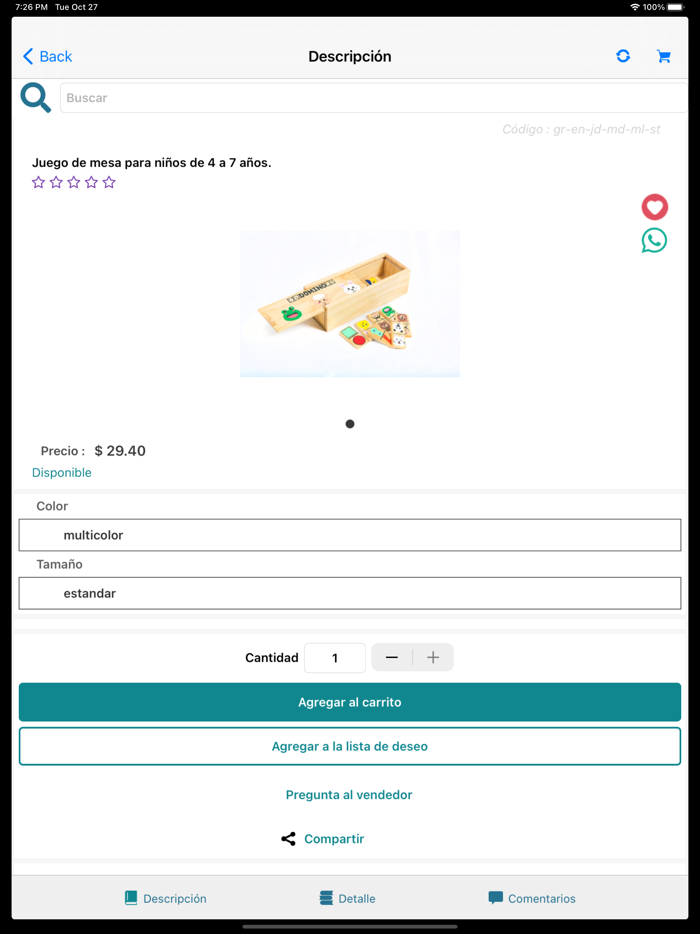The width and height of the screenshot is (700, 934).
Task: Tap the magnifying glass search icon
Action: point(36,98)
